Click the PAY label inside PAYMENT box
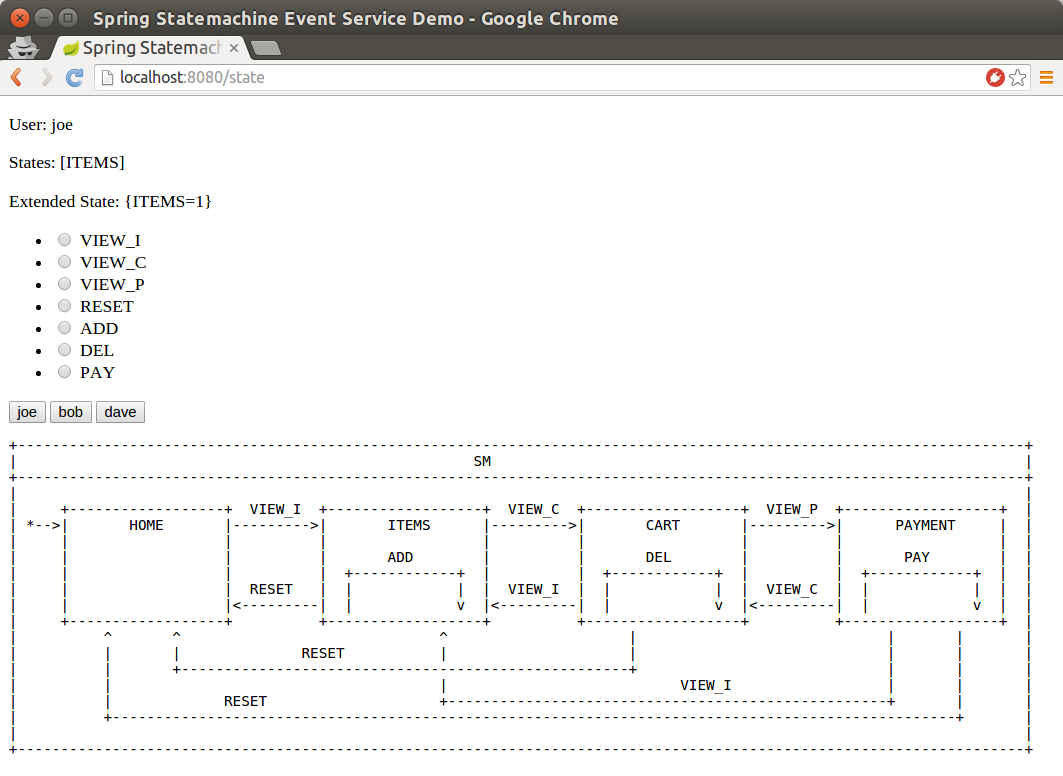 917,557
